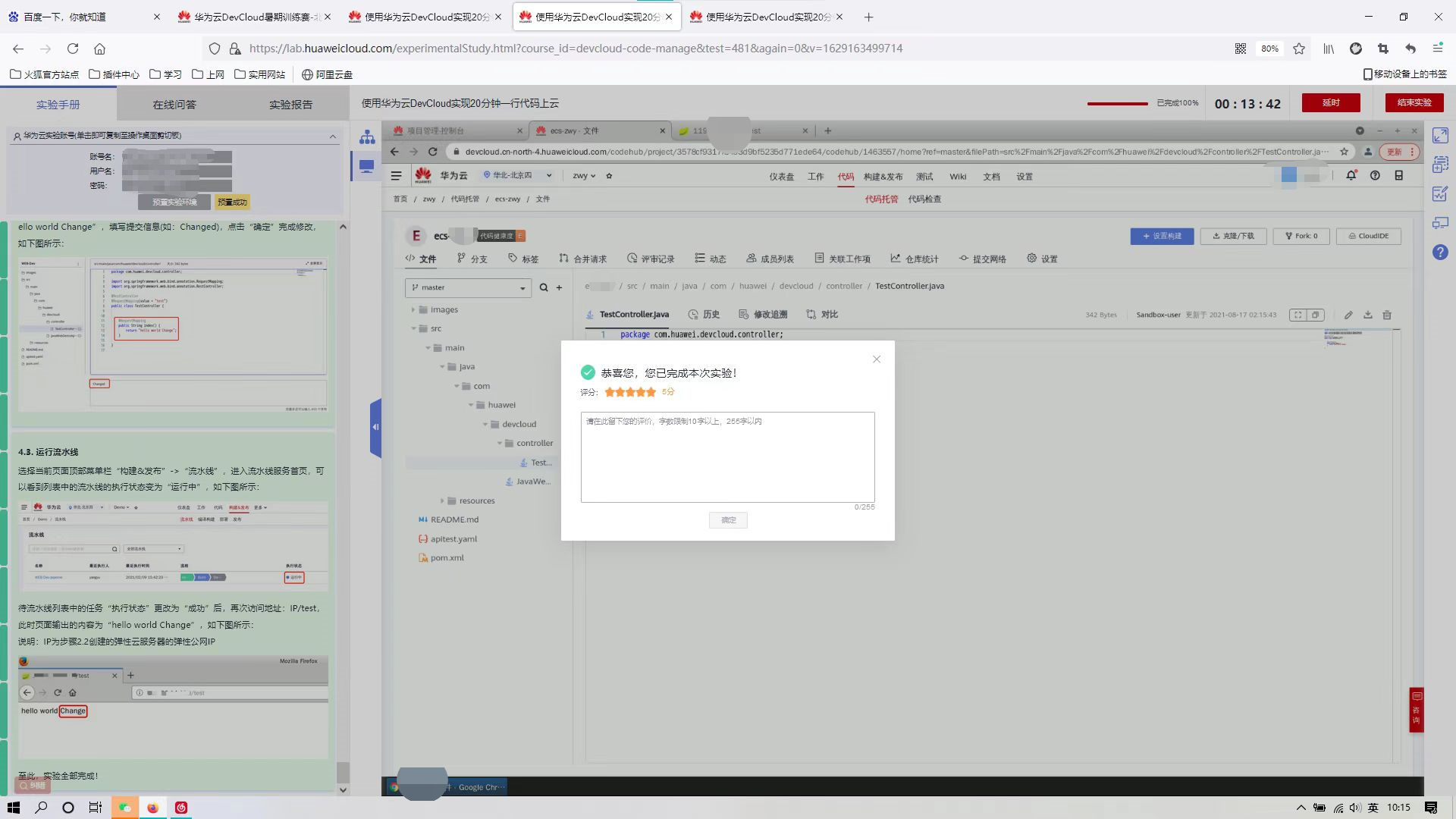Click the fullscreen icon on the right sidebar
The height and width of the screenshot is (819, 1456).
1440,136
